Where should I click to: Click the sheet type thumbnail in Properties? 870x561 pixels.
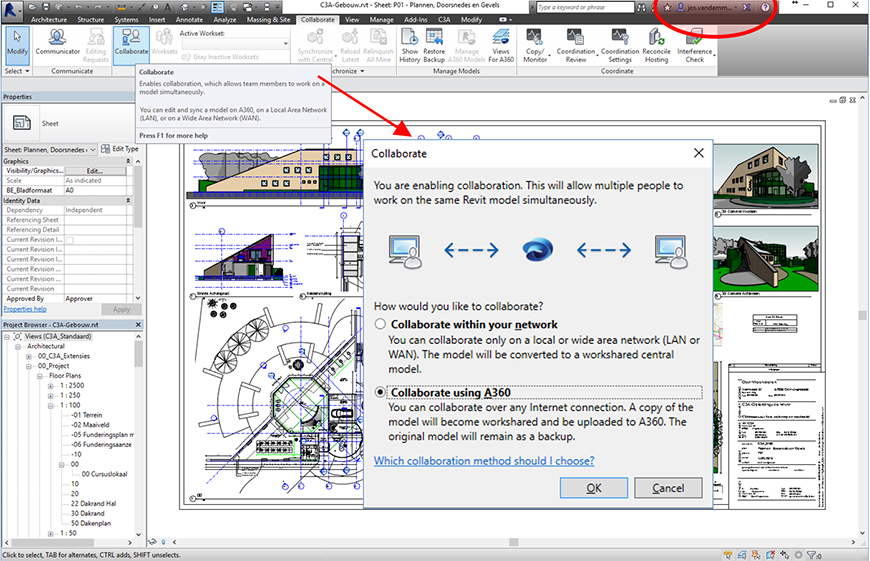pos(22,123)
